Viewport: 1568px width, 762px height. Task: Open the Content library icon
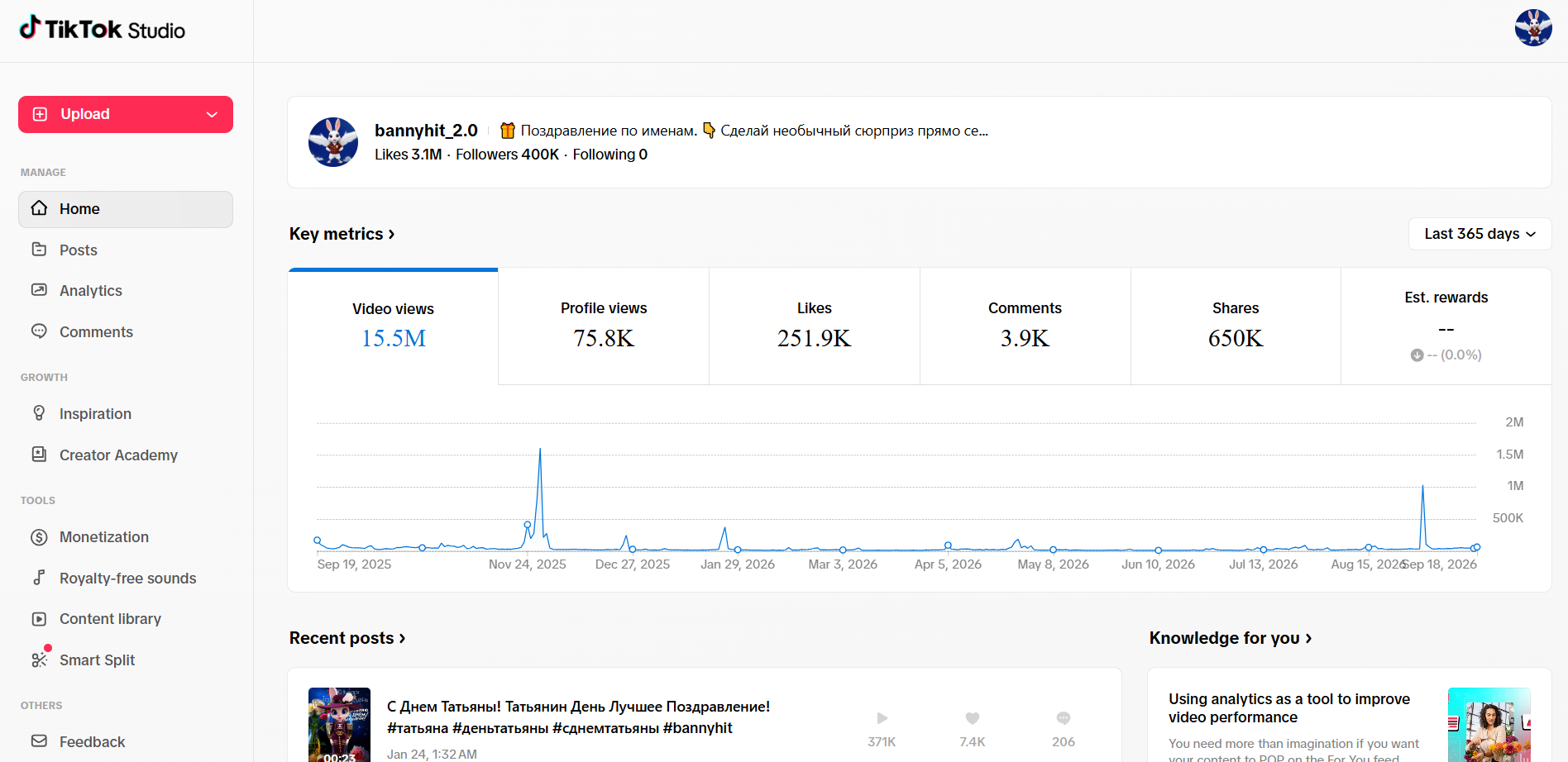pyautogui.click(x=39, y=618)
